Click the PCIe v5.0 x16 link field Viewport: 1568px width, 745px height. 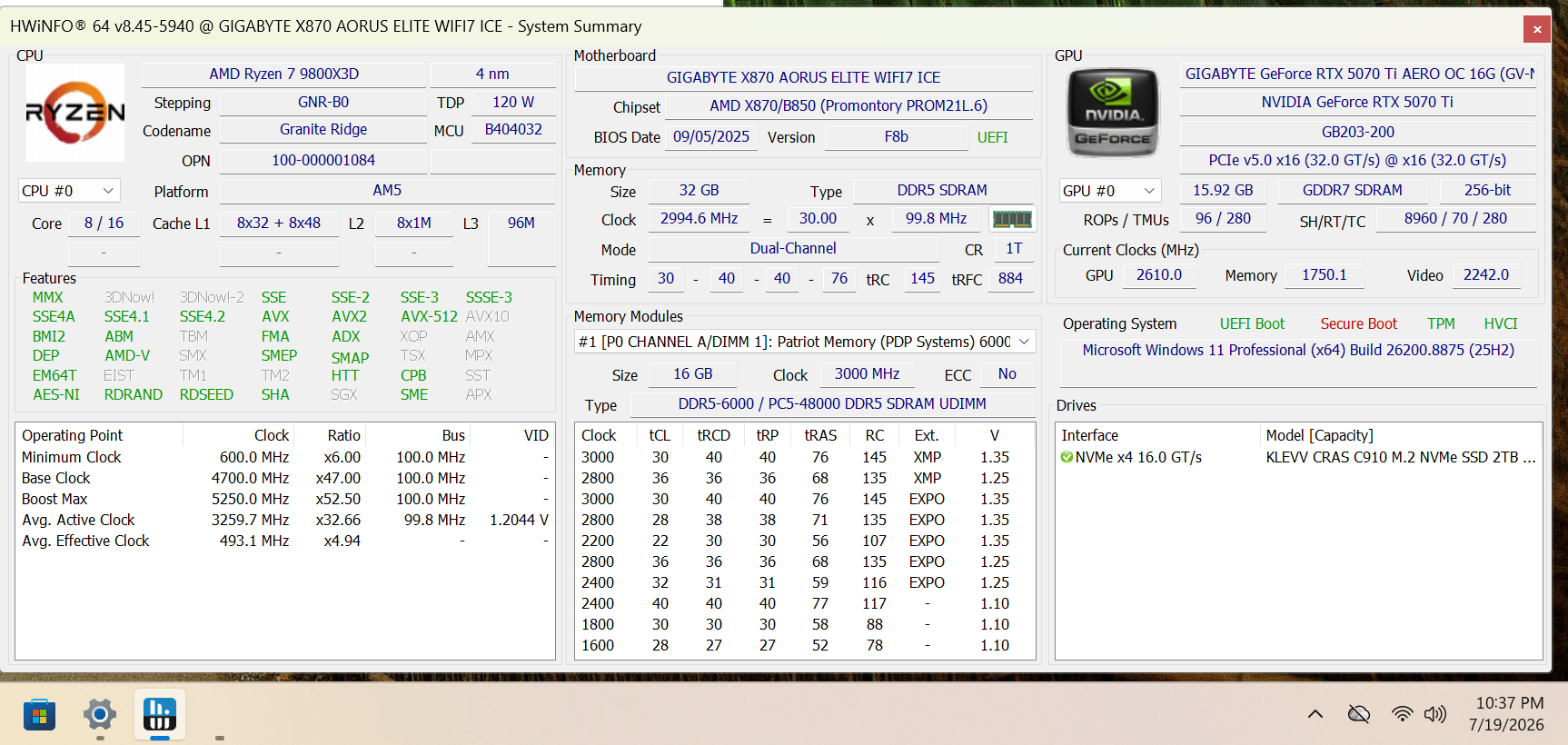pyautogui.click(x=1357, y=160)
